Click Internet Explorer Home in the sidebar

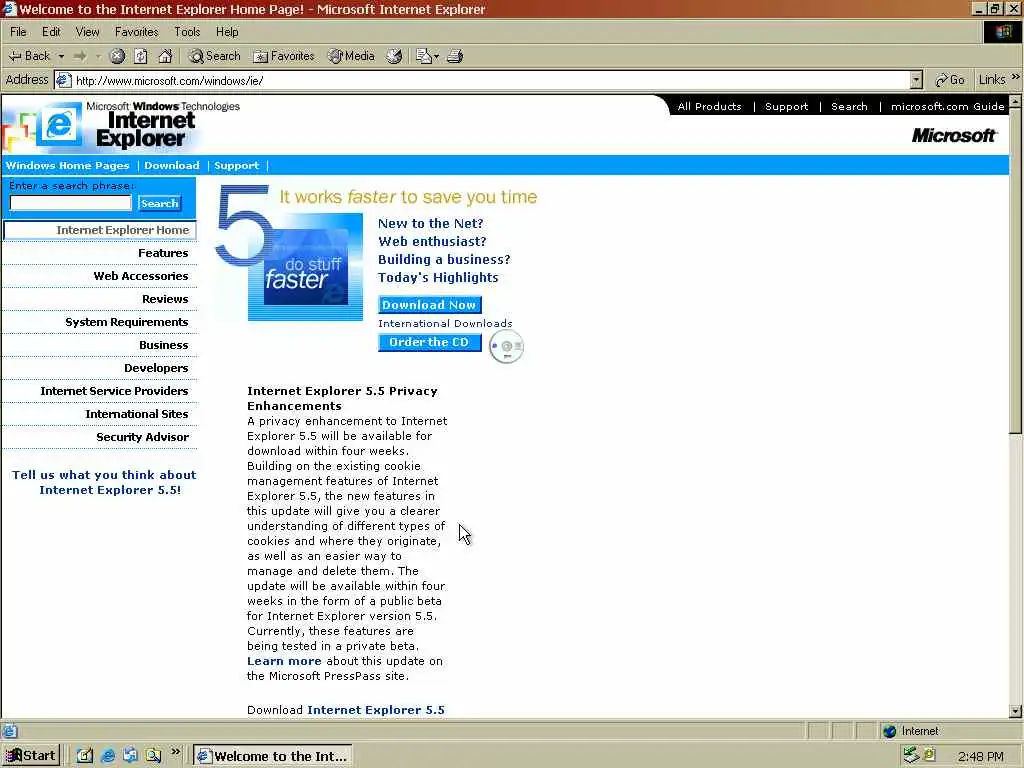[x=100, y=230]
